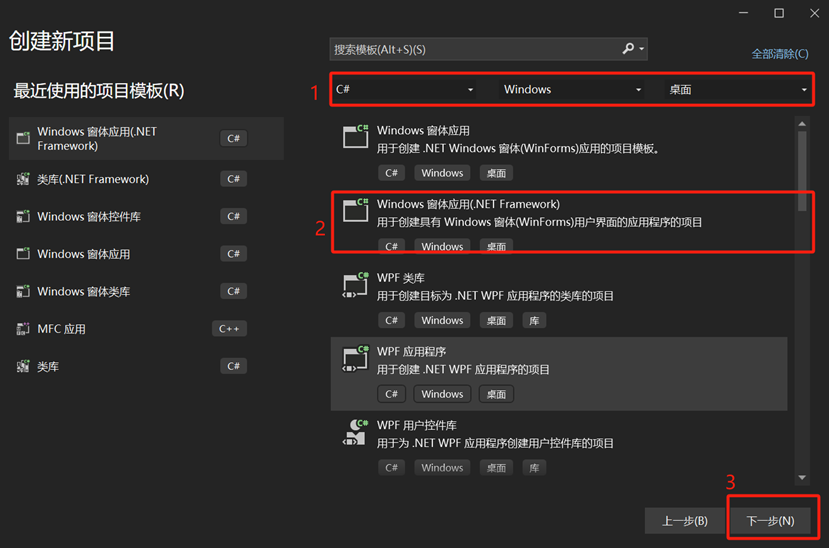The image size is (829, 548).
Task: Click the Windows 窗体应用(.NET Framework) icon in results list
Action: point(355,210)
